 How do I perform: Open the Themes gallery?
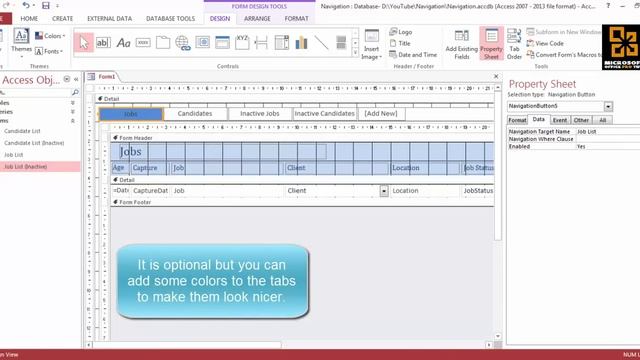coord(21,42)
